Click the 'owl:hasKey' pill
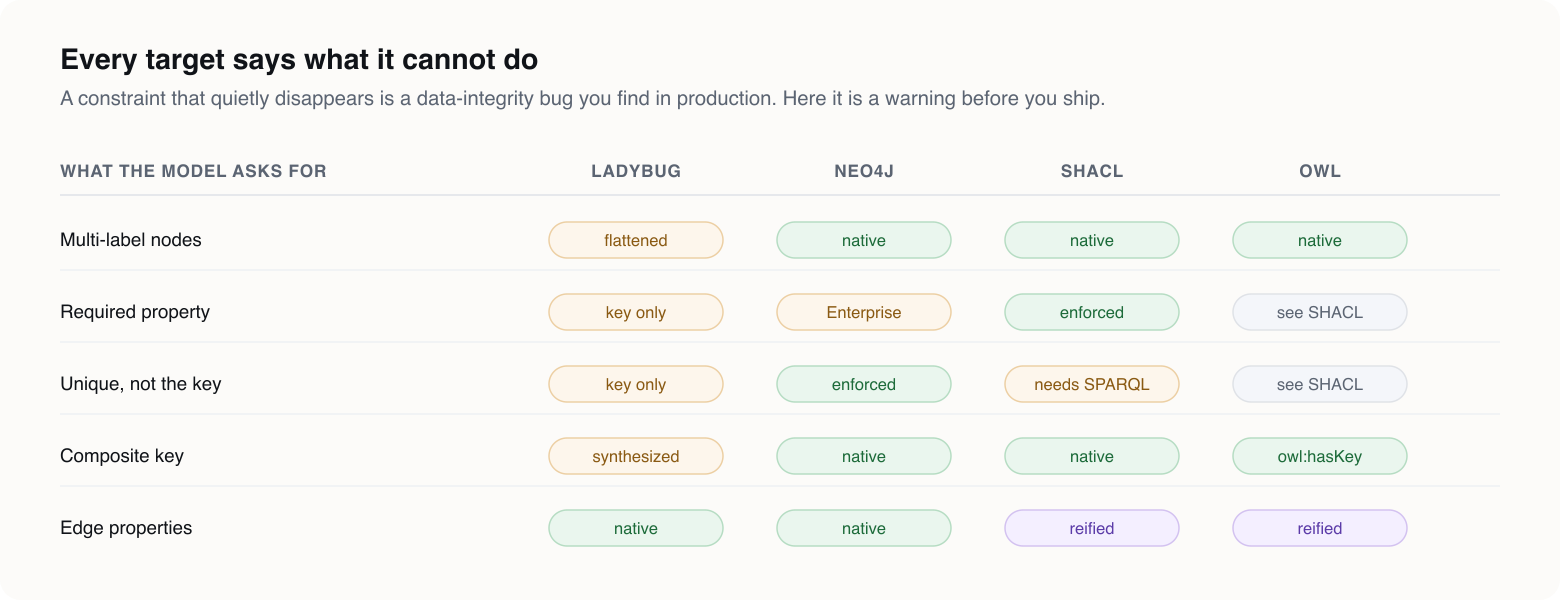Viewport: 1560px width, 600px height. tap(1320, 456)
